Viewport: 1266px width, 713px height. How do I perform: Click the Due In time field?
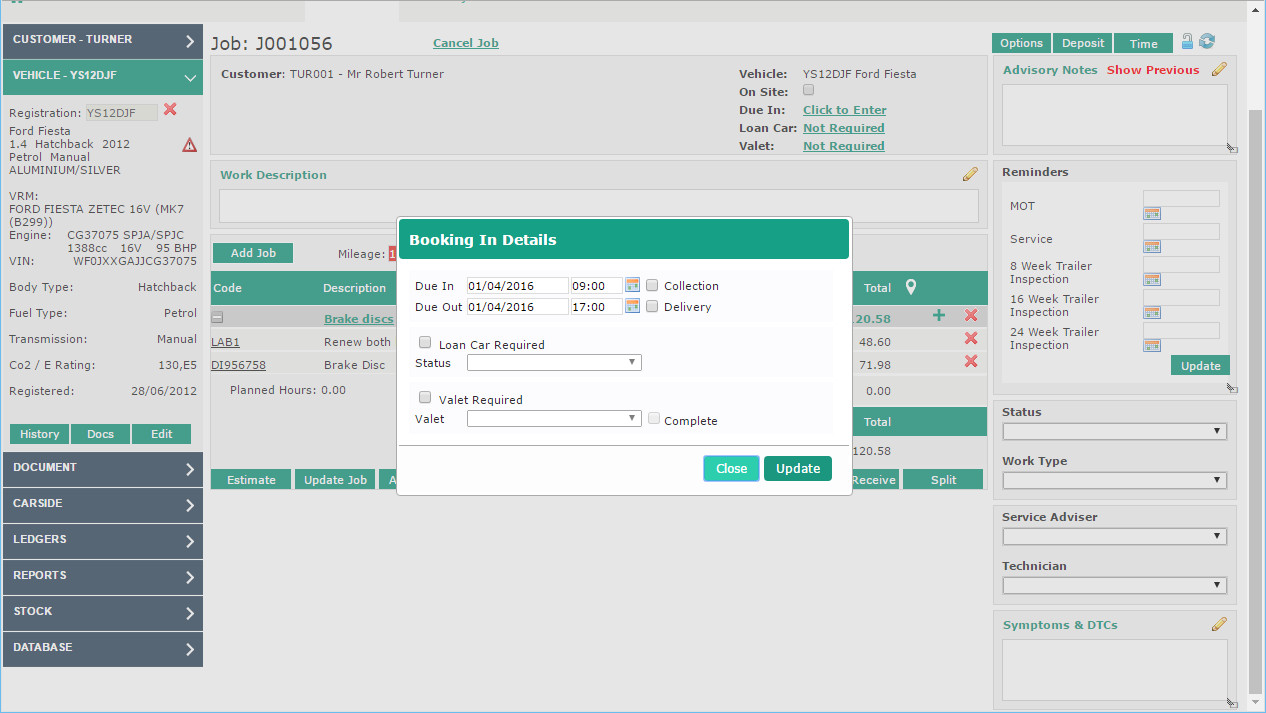click(x=595, y=286)
